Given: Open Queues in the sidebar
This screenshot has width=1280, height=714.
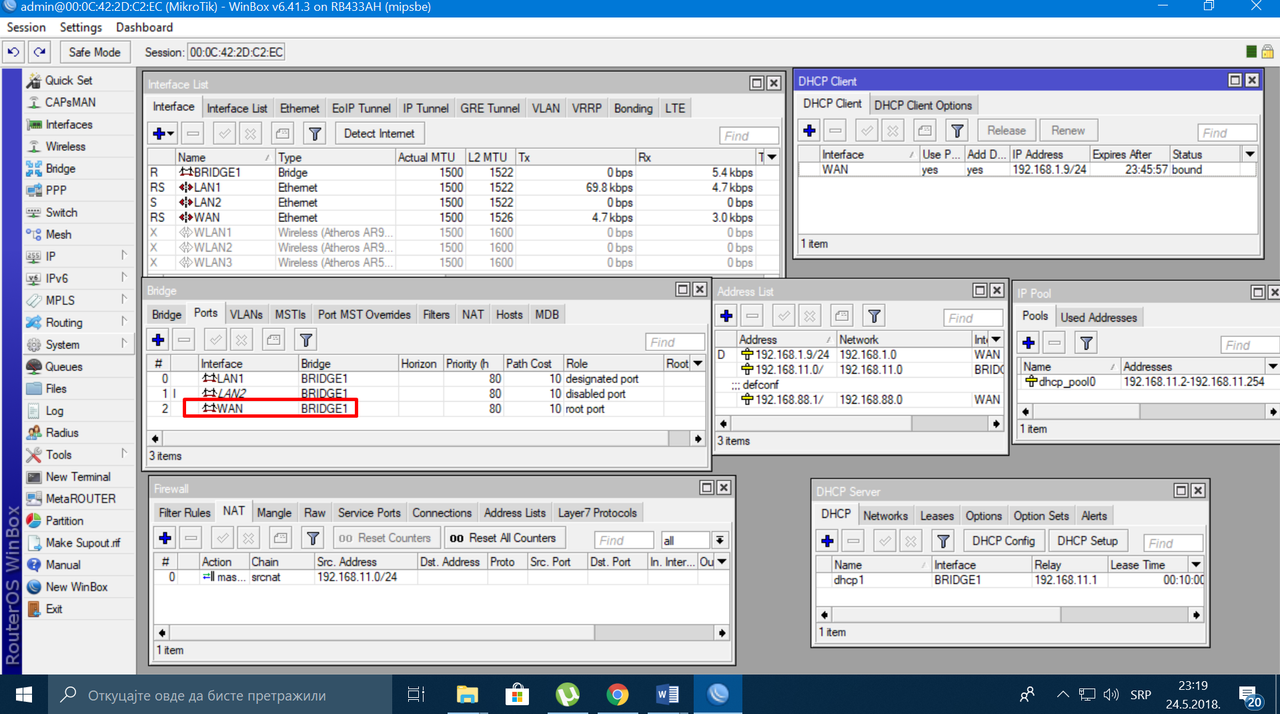Looking at the screenshot, I should [64, 366].
